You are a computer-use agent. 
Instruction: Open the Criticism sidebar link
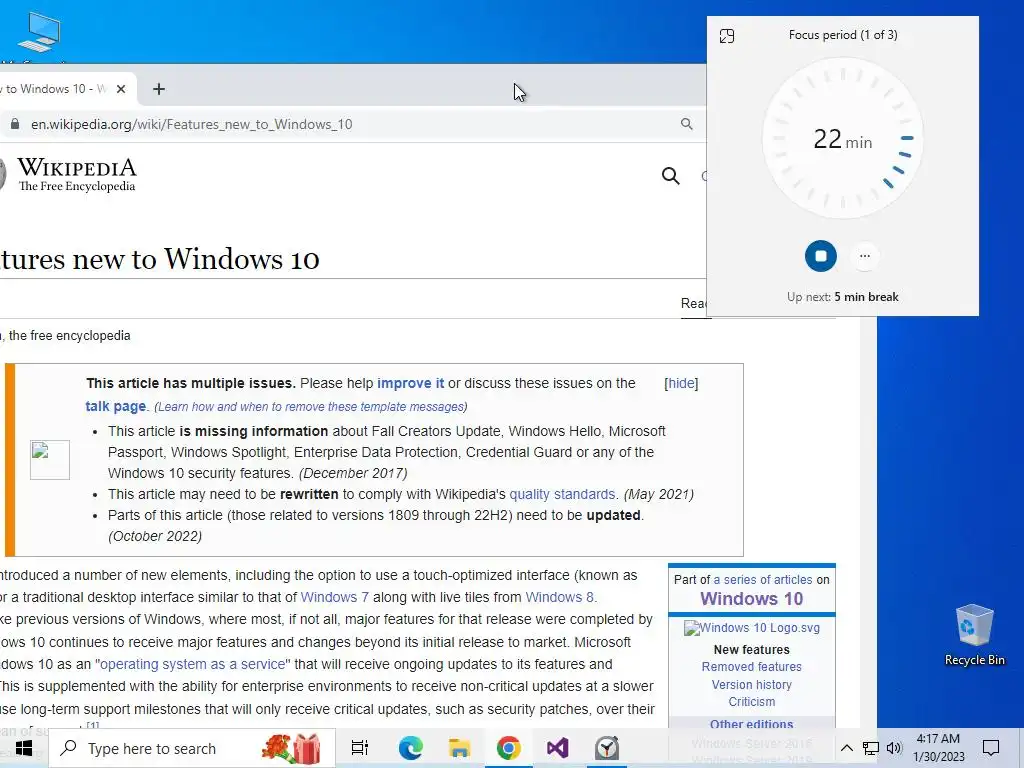[x=752, y=701]
